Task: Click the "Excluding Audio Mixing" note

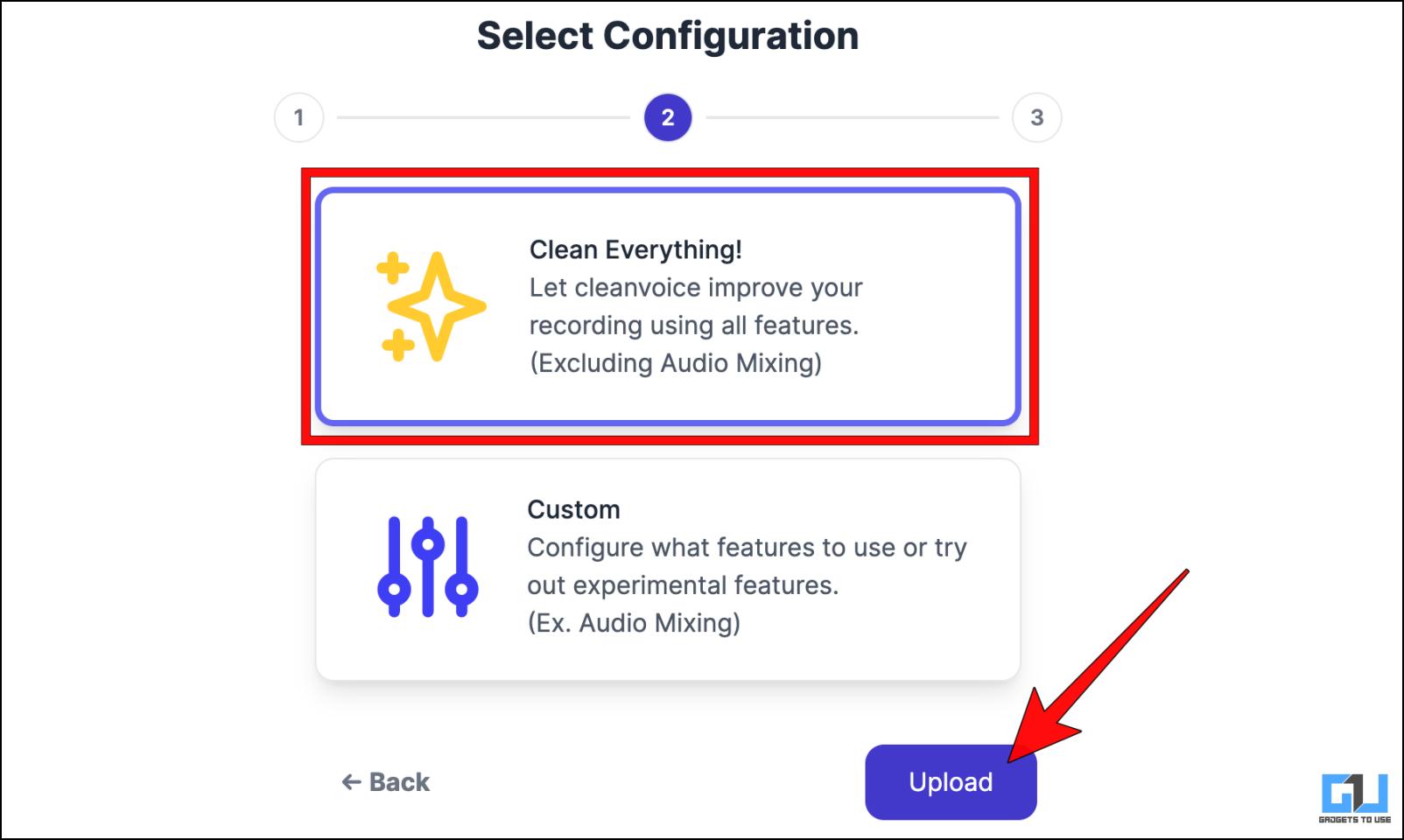Action: click(x=676, y=363)
